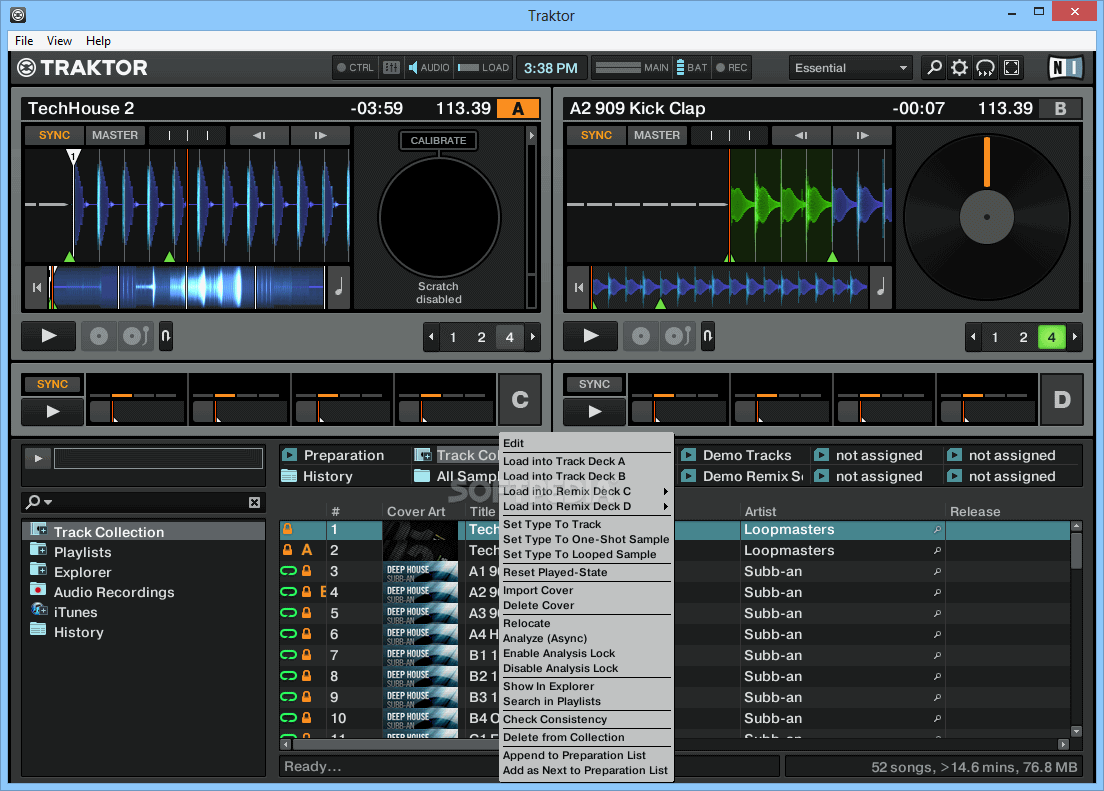
Task: Toggle Deck B flux mode icon
Action: [708, 336]
